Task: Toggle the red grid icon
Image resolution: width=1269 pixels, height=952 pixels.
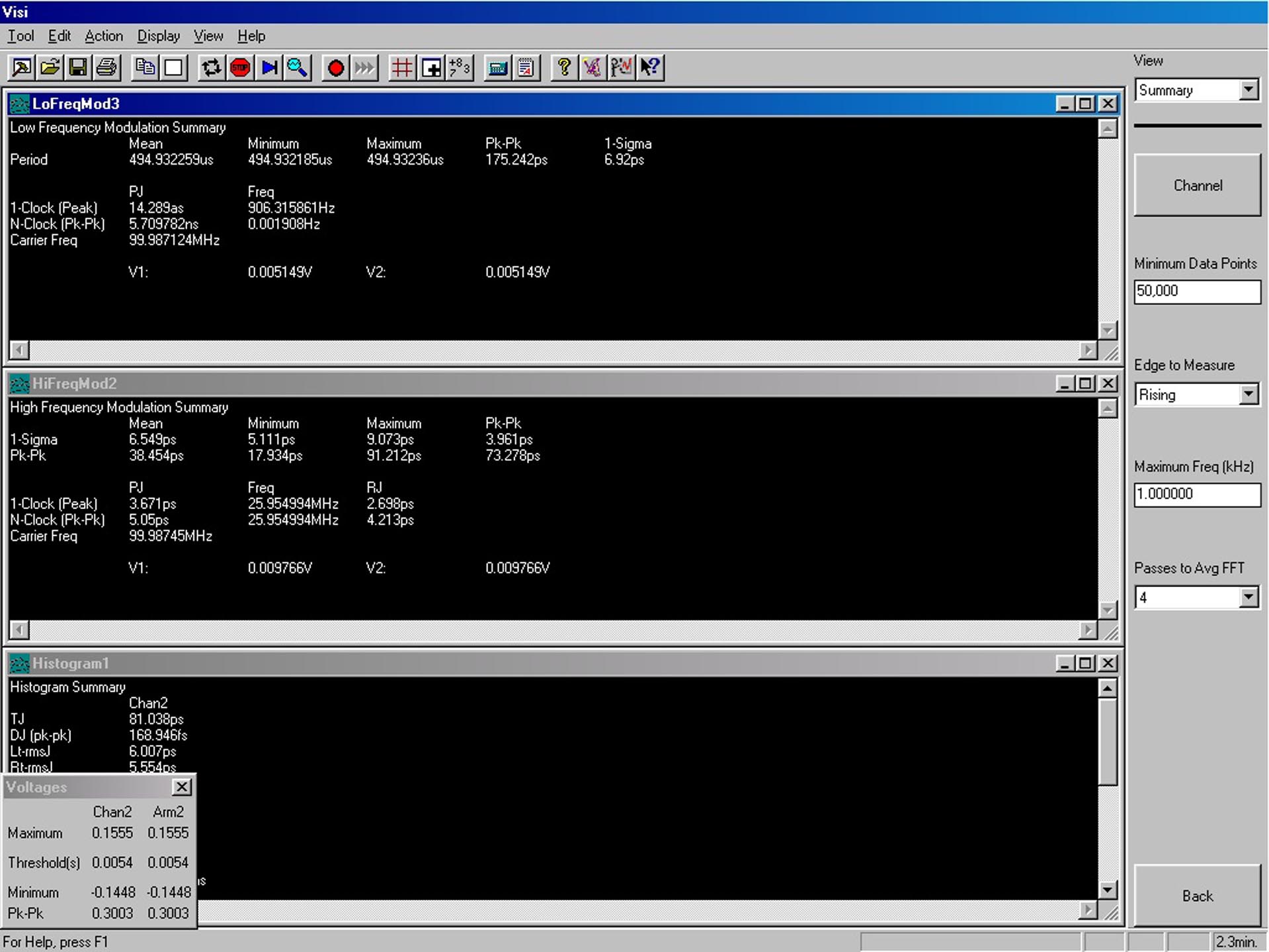Action: pos(402,67)
